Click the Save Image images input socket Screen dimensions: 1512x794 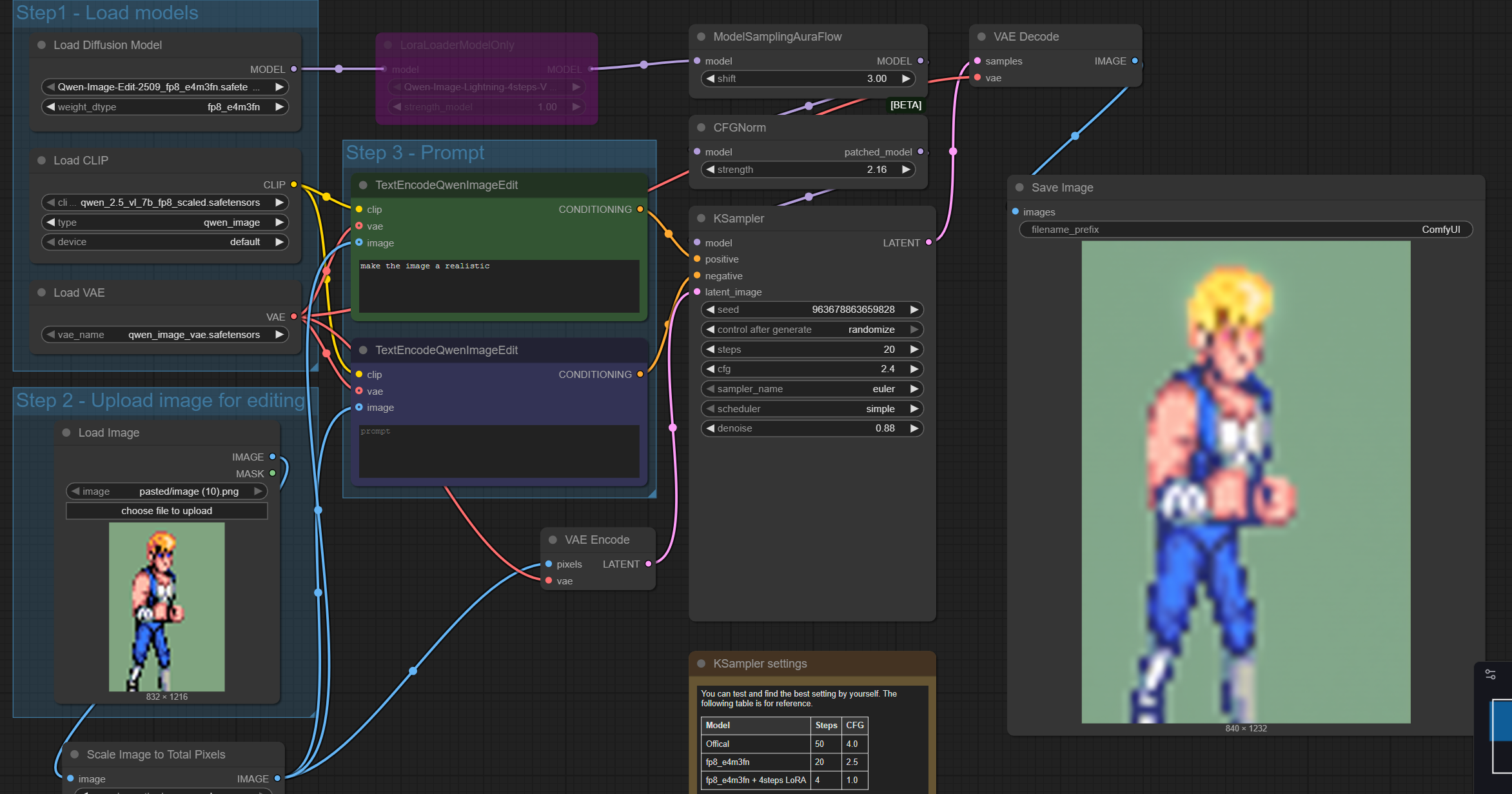point(1016,212)
